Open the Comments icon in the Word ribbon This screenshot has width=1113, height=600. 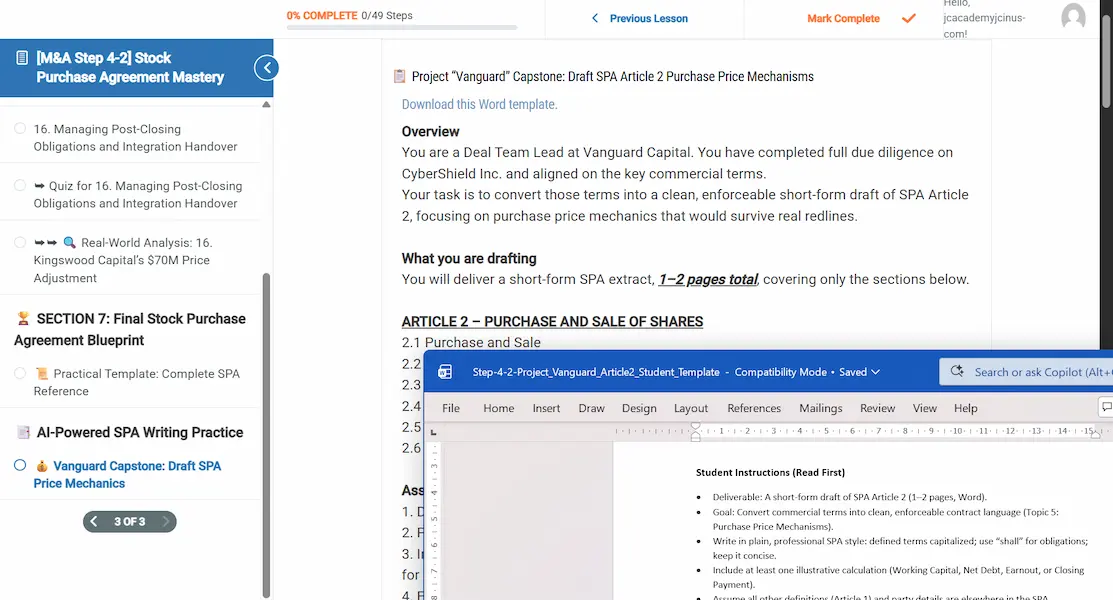(x=1106, y=408)
